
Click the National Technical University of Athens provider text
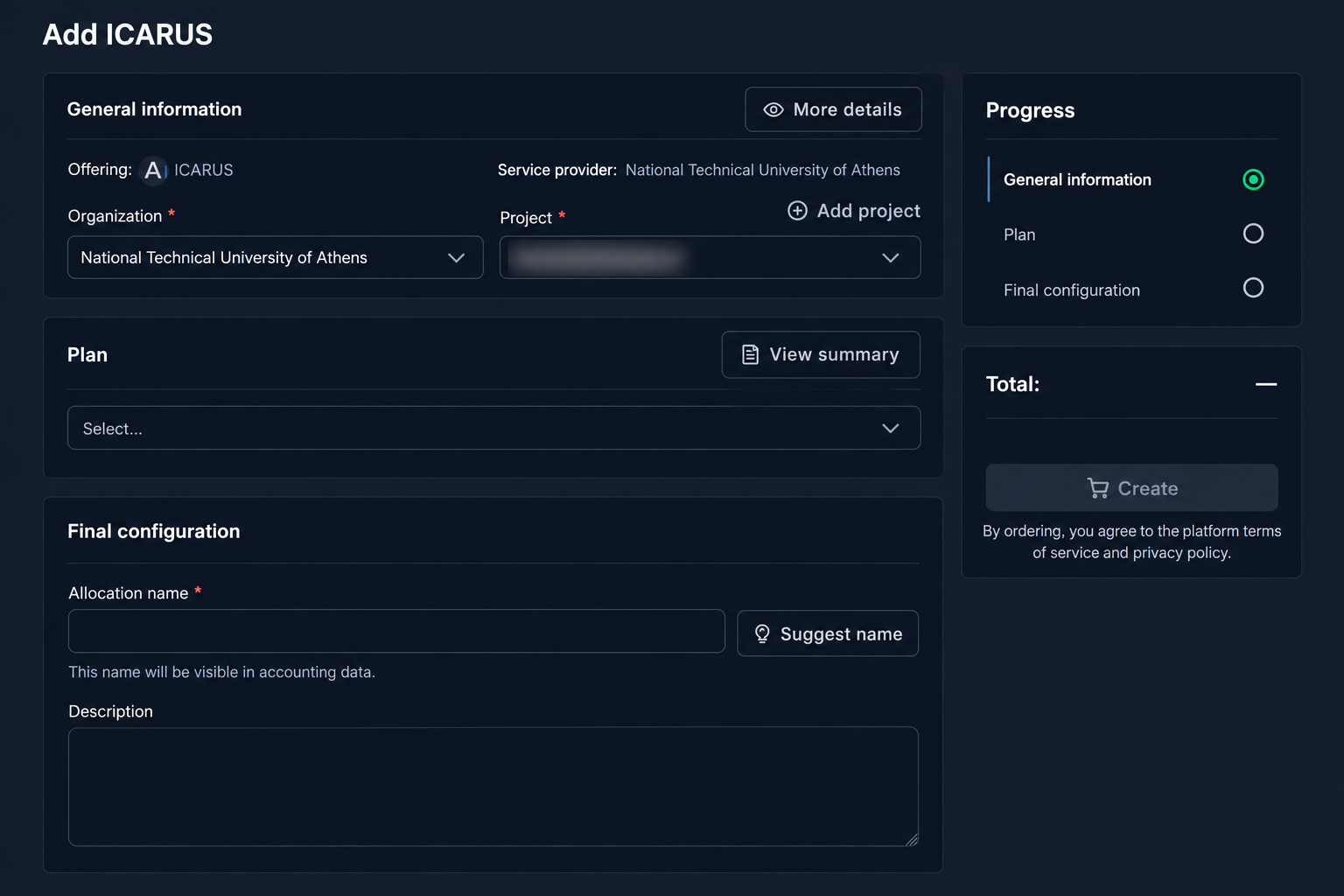point(763,170)
